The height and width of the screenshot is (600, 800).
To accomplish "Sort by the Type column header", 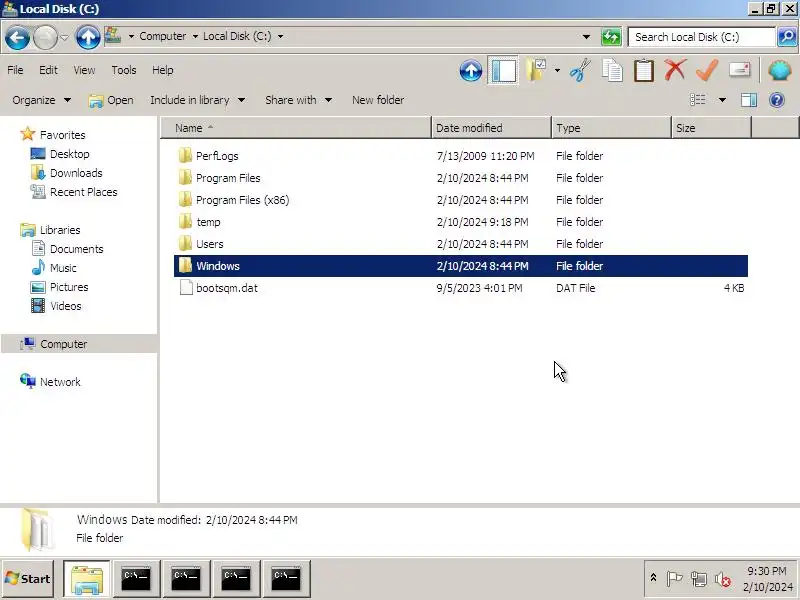I will click(x=611, y=128).
